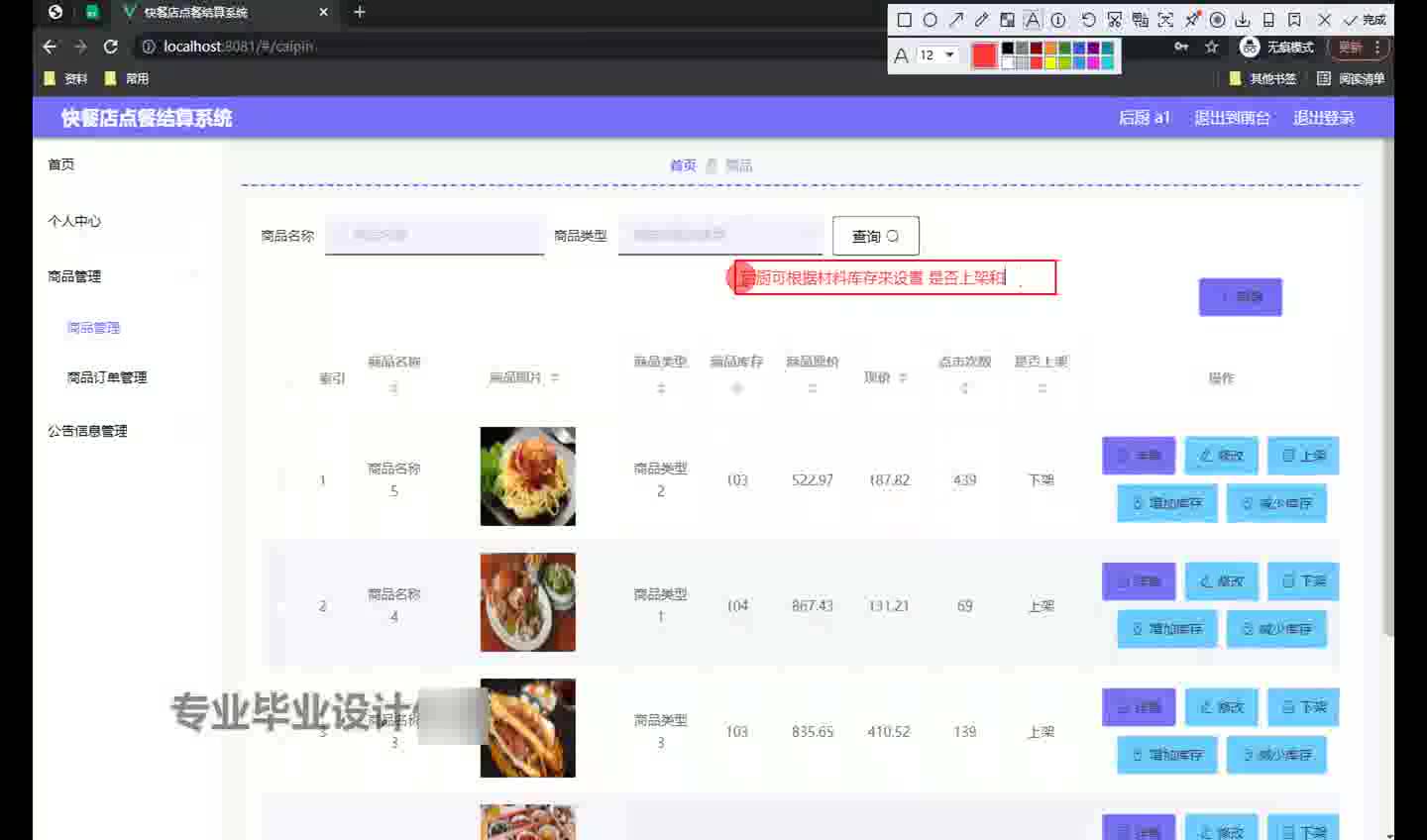
Task: Open the 其他书签 folder
Action: tap(1262, 78)
